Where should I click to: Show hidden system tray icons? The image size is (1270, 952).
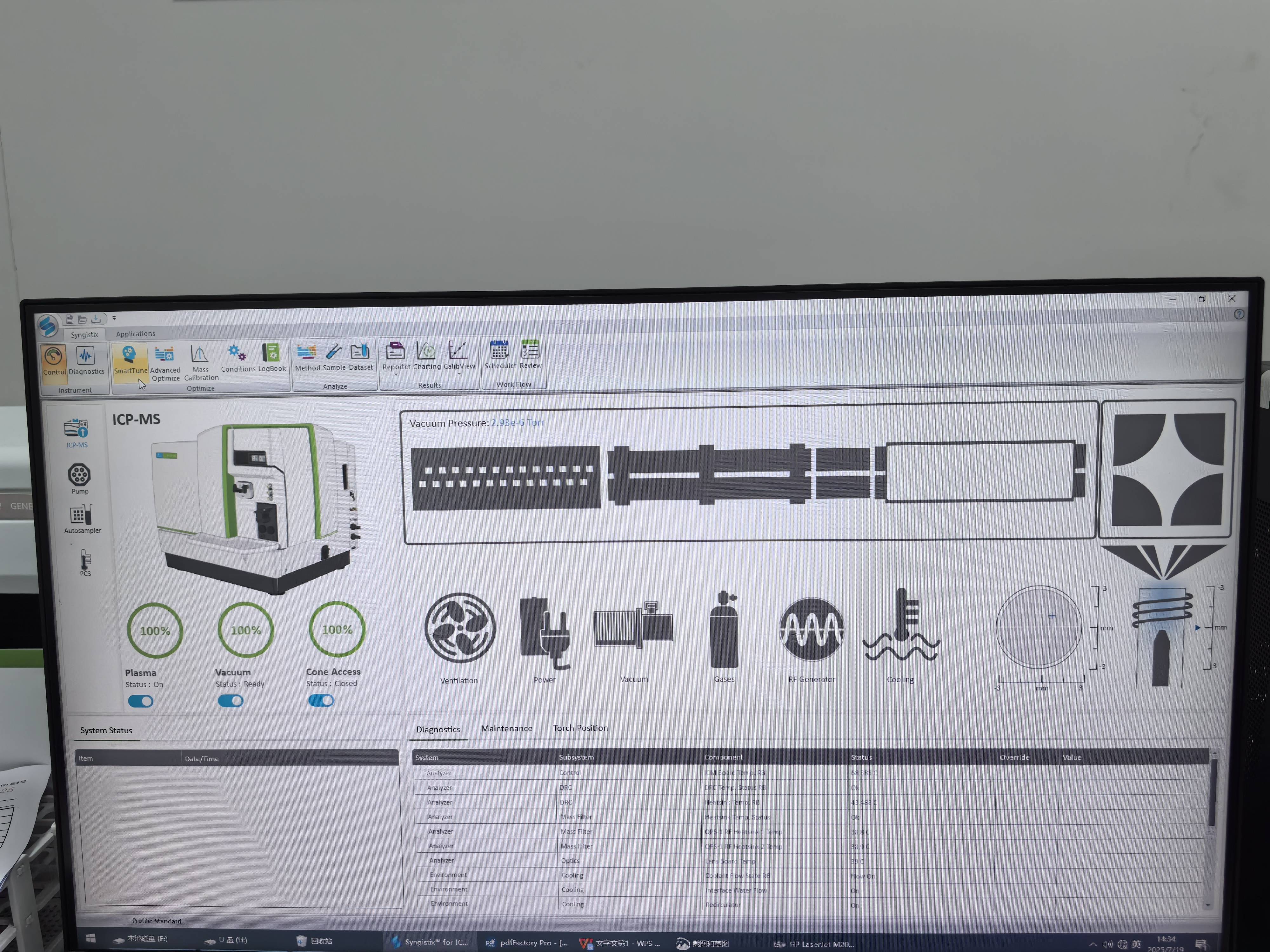coord(1093,944)
